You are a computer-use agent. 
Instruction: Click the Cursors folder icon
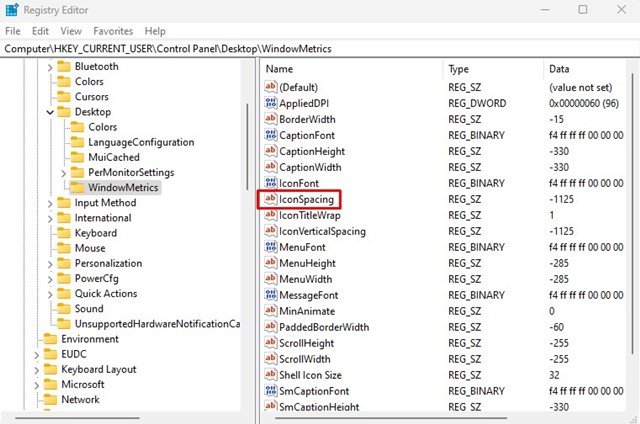[x=64, y=96]
